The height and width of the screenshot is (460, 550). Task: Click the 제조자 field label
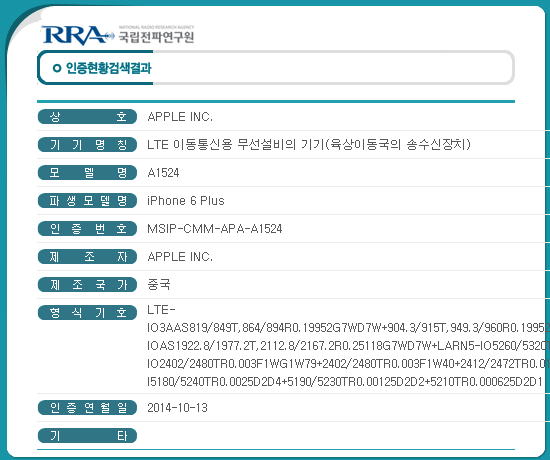click(87, 257)
